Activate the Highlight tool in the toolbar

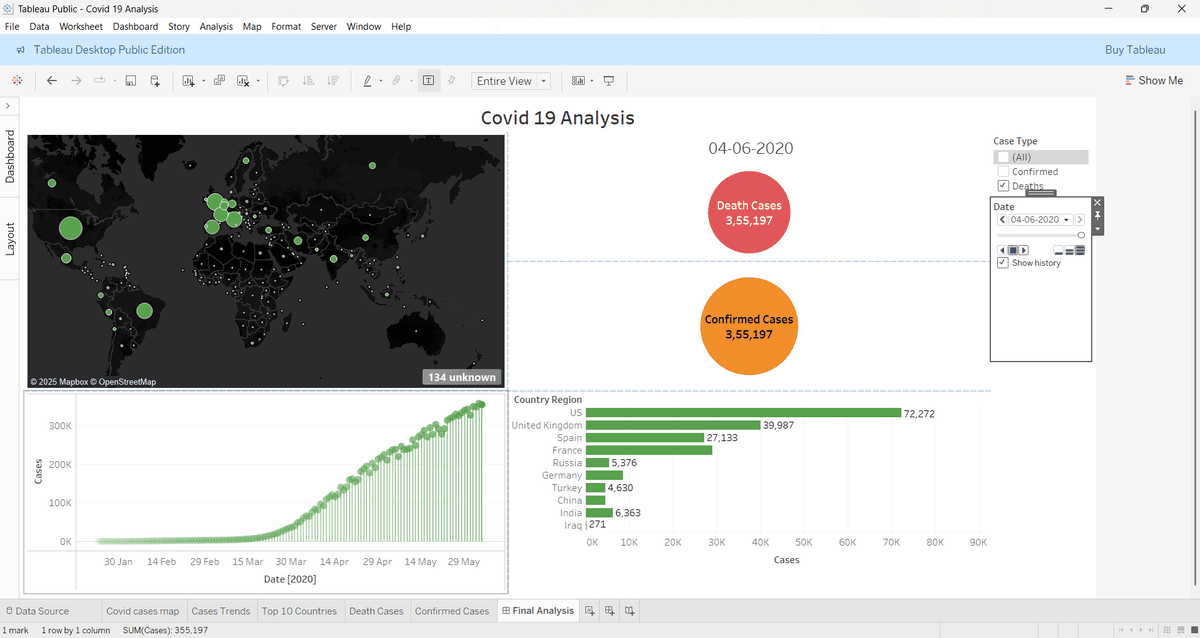click(368, 80)
